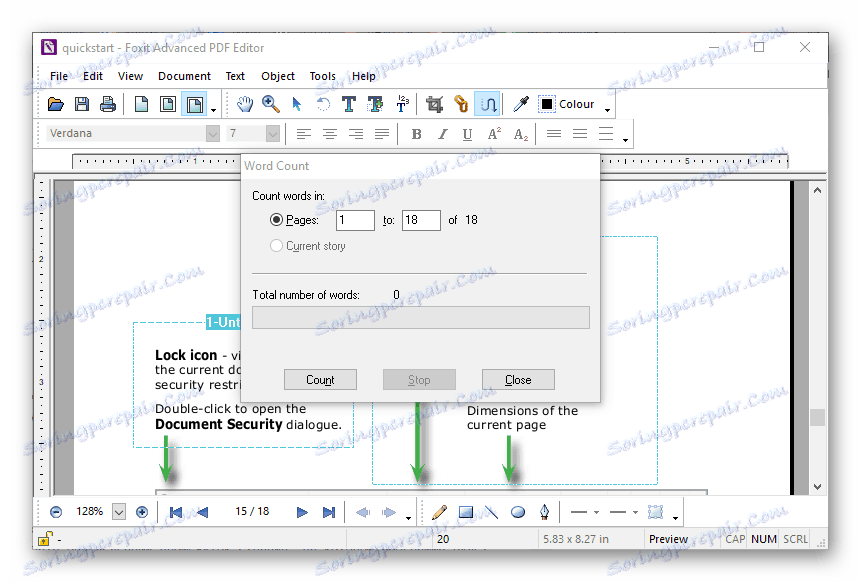Screen dimensions: 861x582
Task: Select the Zoom magnifier tool
Action: pos(271,104)
